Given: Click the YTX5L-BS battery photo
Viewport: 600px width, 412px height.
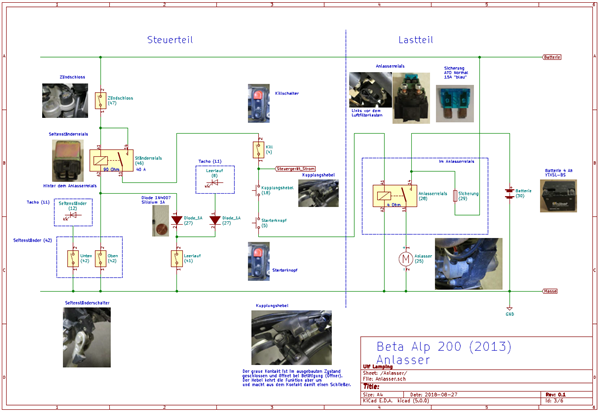Looking at the screenshot, I should pyautogui.click(x=559, y=196).
